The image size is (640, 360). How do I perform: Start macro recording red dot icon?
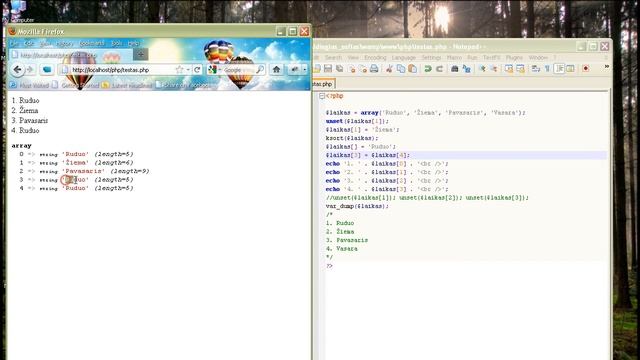click(x=586, y=69)
